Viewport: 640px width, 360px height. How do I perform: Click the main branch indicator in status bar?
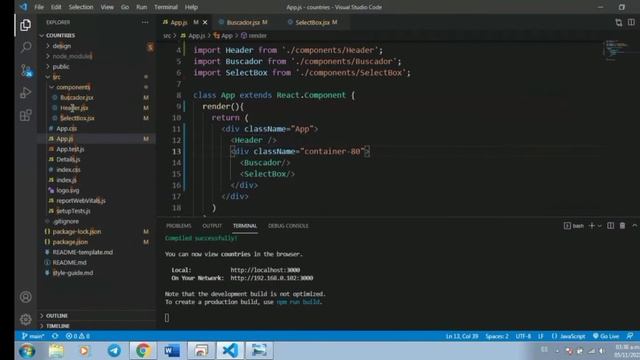33,336
